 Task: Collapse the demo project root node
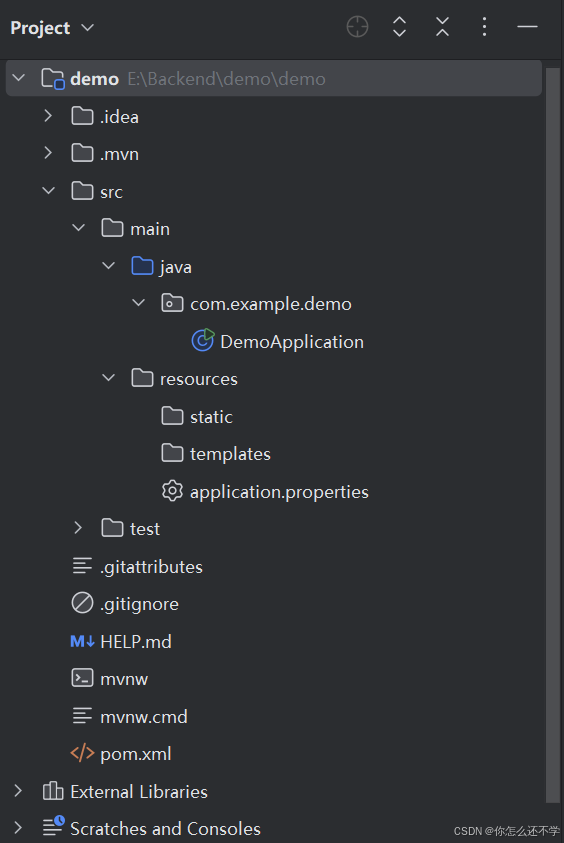(19, 78)
